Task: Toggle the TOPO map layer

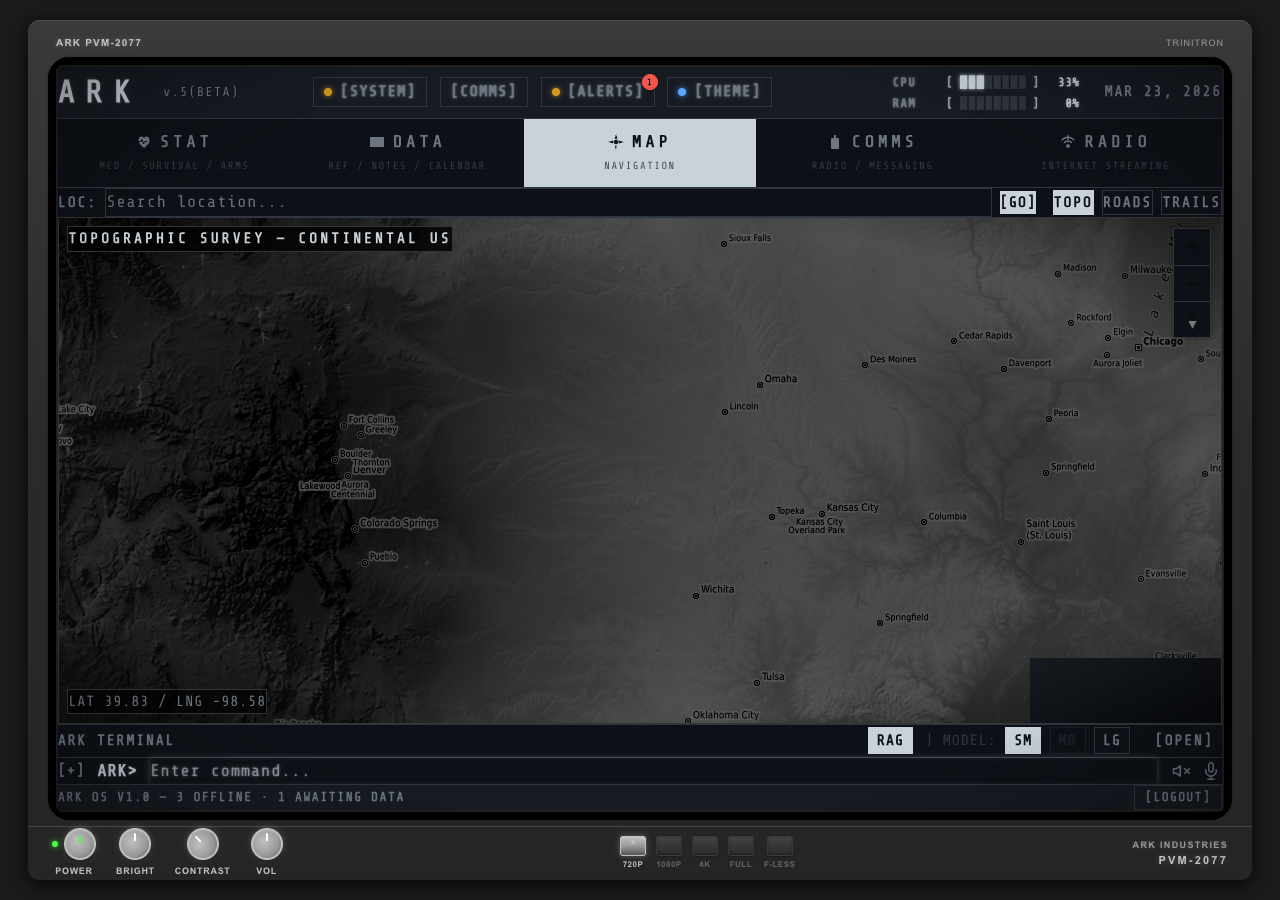Action: tap(1073, 202)
